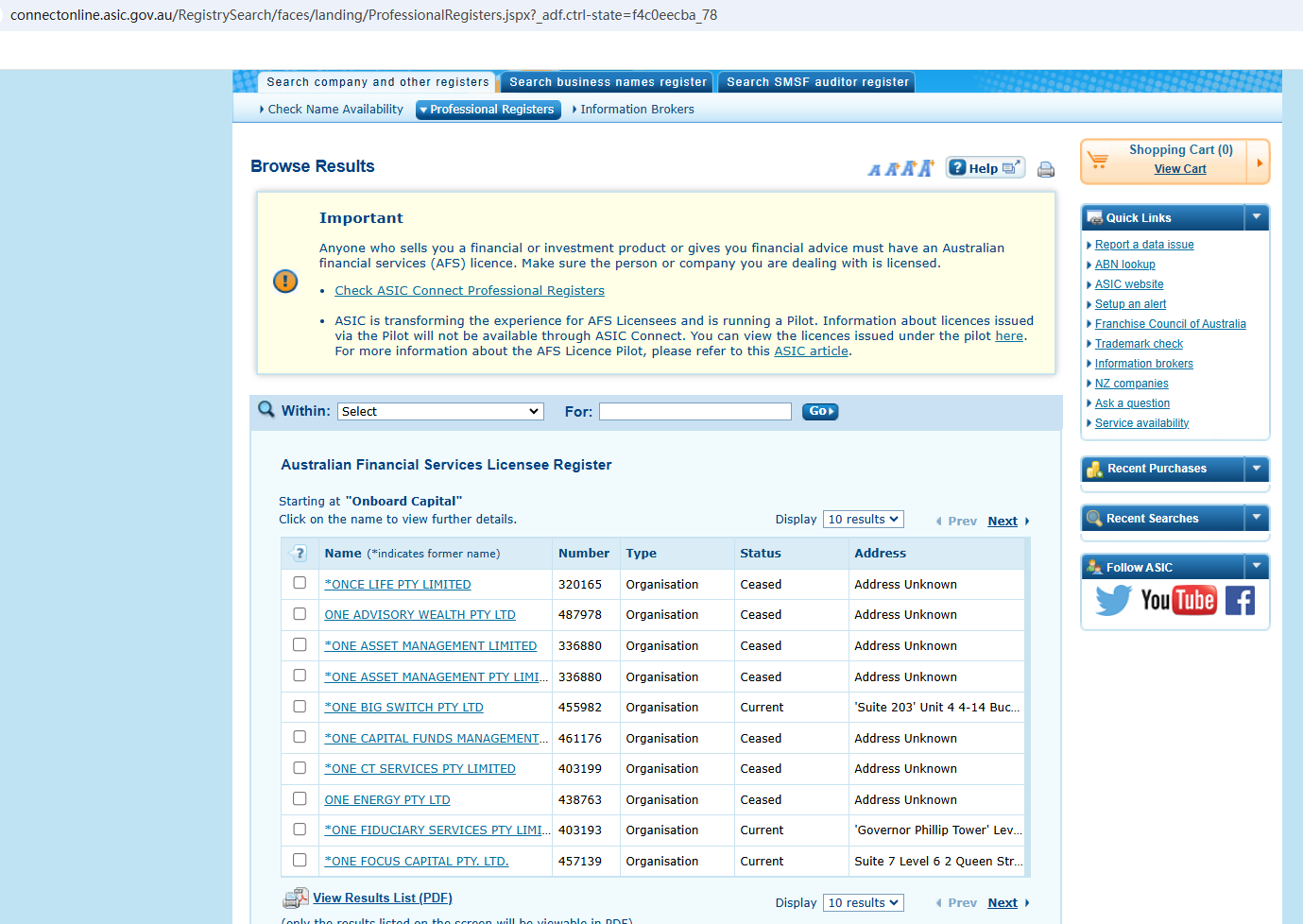Select checkbox for ONE FOCUS CAPITAL PTY. LTD.
The height and width of the screenshot is (924, 1303).
[x=300, y=861]
